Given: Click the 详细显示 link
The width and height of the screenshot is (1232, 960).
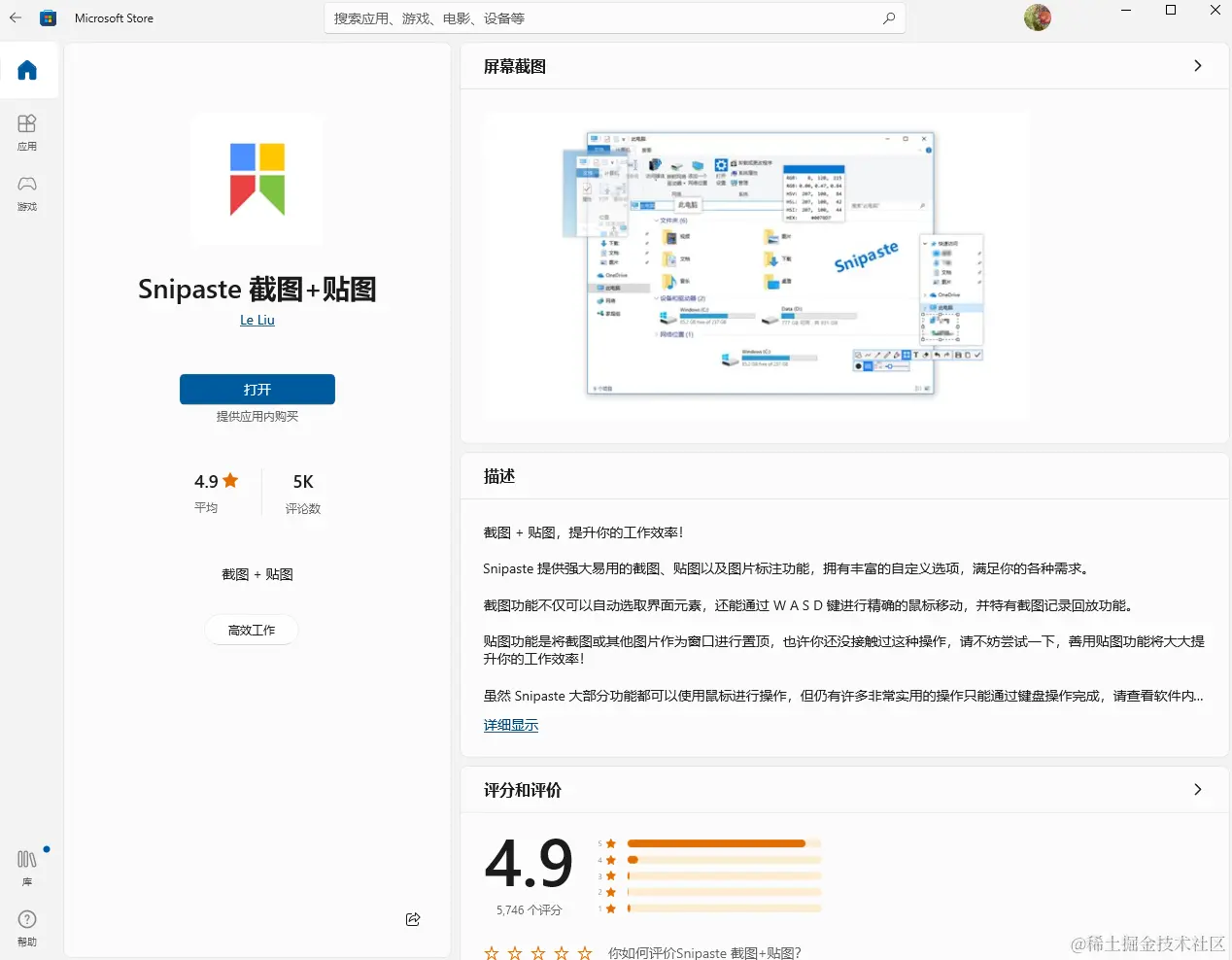Looking at the screenshot, I should 511,725.
